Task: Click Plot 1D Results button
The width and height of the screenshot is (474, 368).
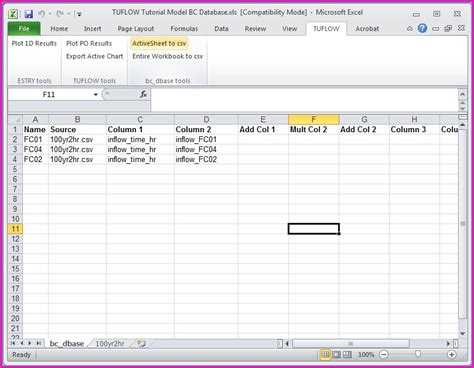Action: [x=34, y=43]
